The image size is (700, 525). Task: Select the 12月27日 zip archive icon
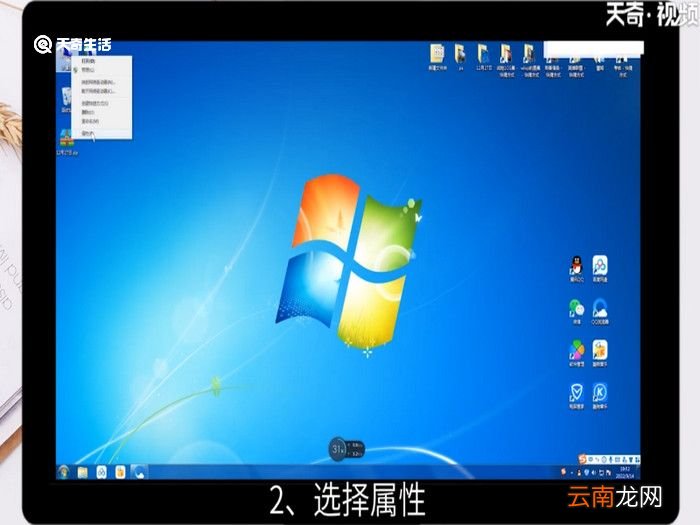(67, 142)
